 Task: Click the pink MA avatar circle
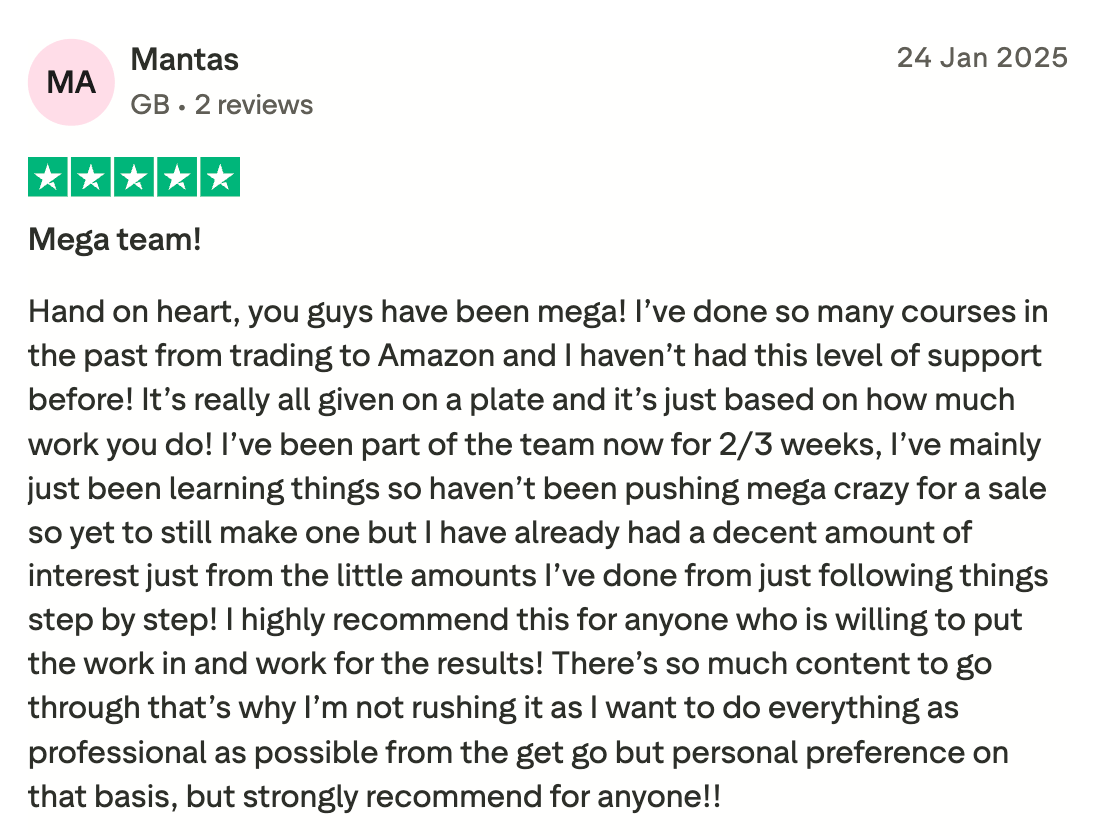pos(71,82)
